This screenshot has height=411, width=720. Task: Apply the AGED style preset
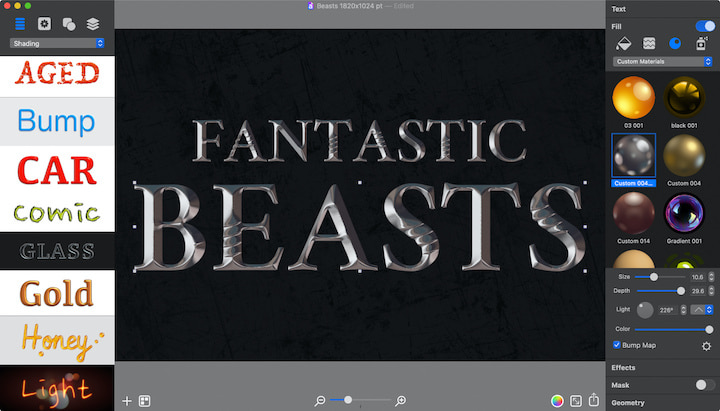pos(57,76)
